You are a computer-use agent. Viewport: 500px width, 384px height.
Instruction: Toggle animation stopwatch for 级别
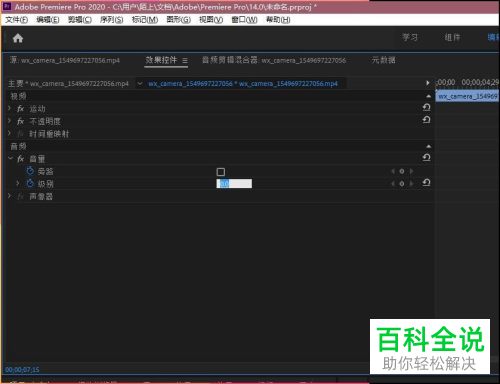[30, 183]
